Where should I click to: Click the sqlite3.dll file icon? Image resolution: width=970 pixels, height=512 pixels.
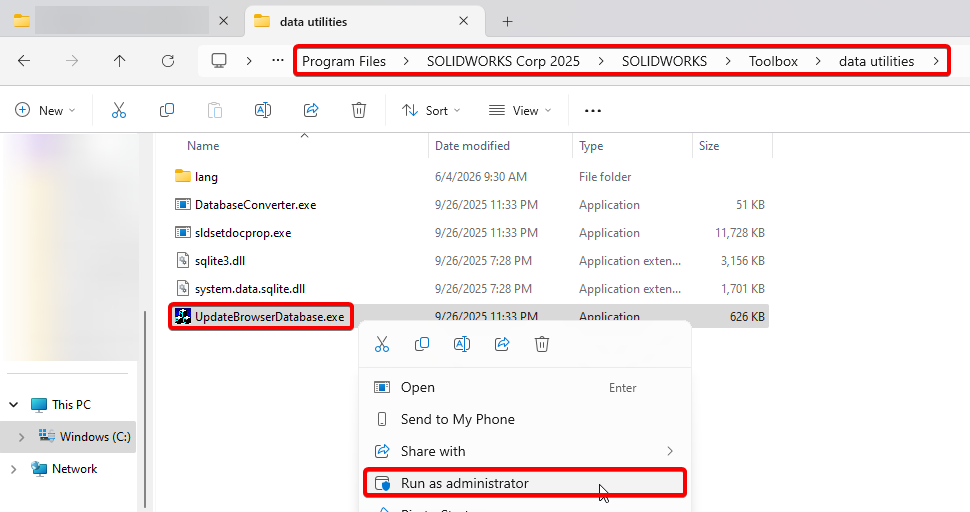click(182, 260)
